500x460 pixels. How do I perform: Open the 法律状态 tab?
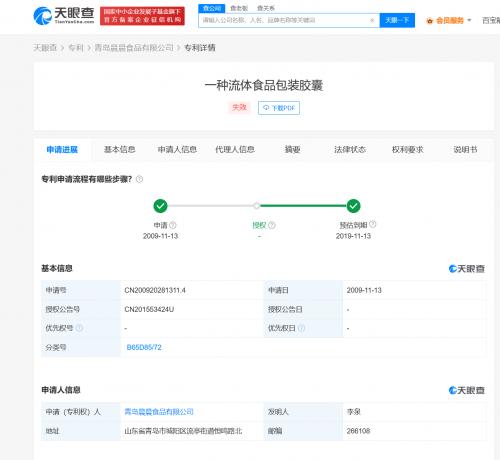click(x=350, y=149)
